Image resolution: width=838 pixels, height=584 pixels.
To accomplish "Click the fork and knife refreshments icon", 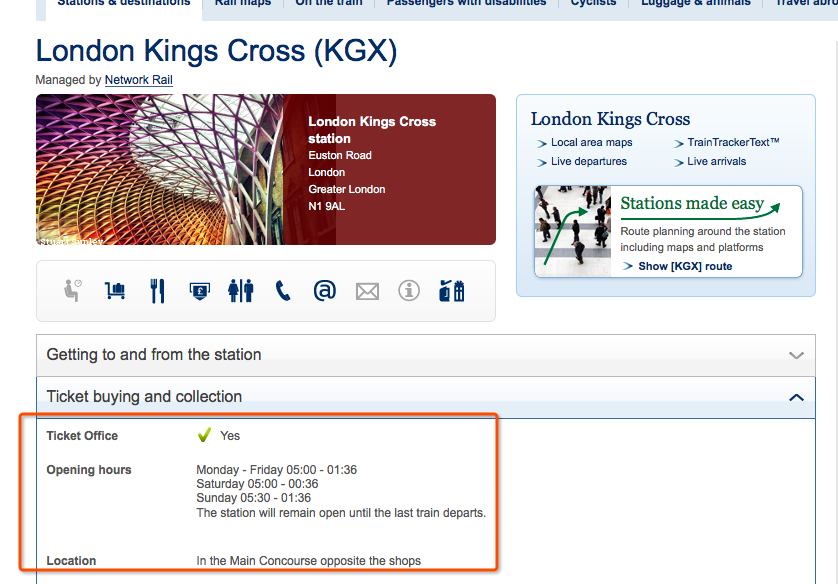I will pyautogui.click(x=157, y=291).
